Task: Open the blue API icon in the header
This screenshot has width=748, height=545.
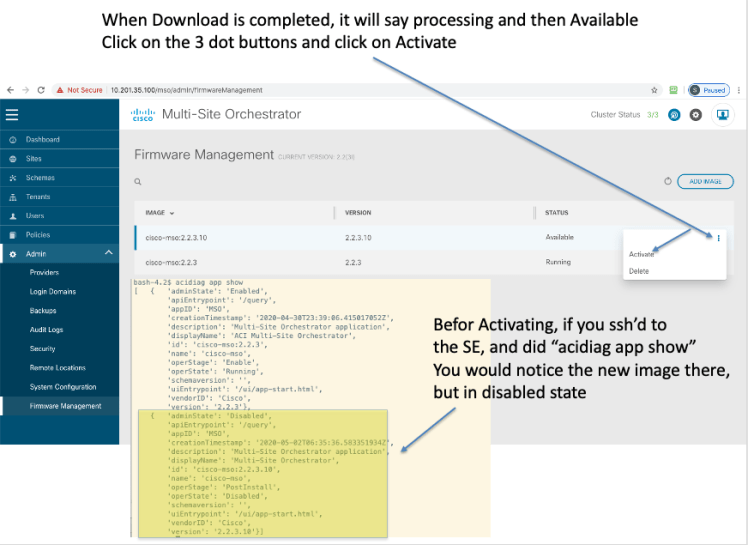Action: coord(674,115)
